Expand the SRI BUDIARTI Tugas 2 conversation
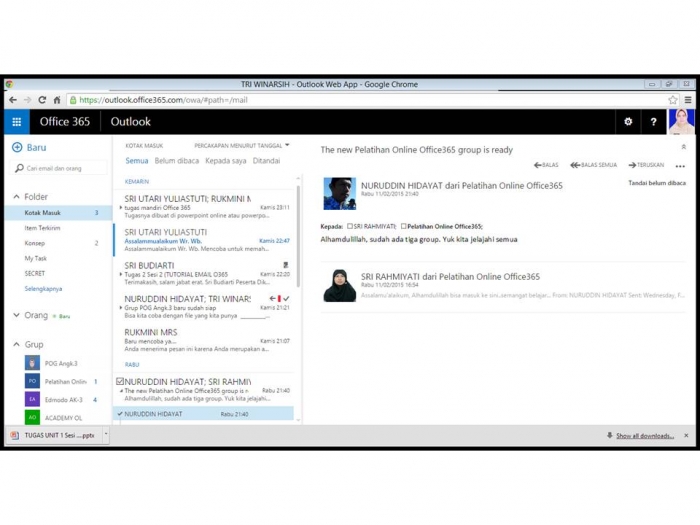 tap(121, 275)
